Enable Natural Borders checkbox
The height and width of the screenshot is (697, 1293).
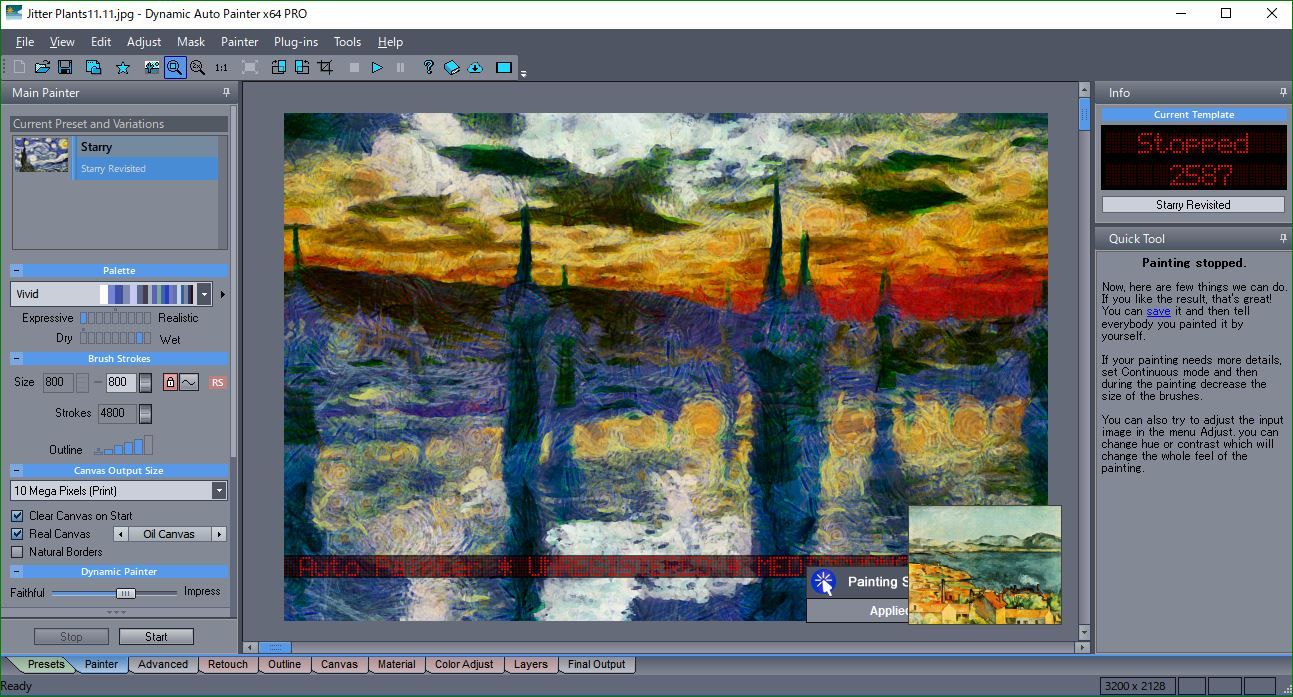point(17,551)
